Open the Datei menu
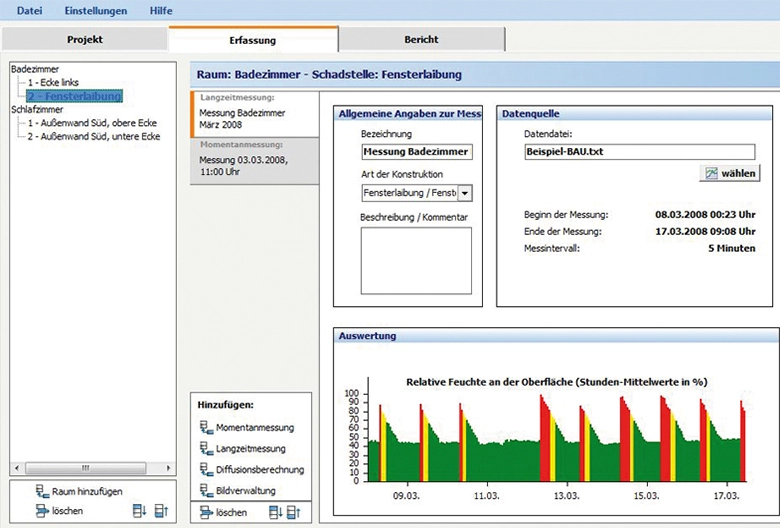Viewport: 780px width, 528px height. [x=30, y=11]
